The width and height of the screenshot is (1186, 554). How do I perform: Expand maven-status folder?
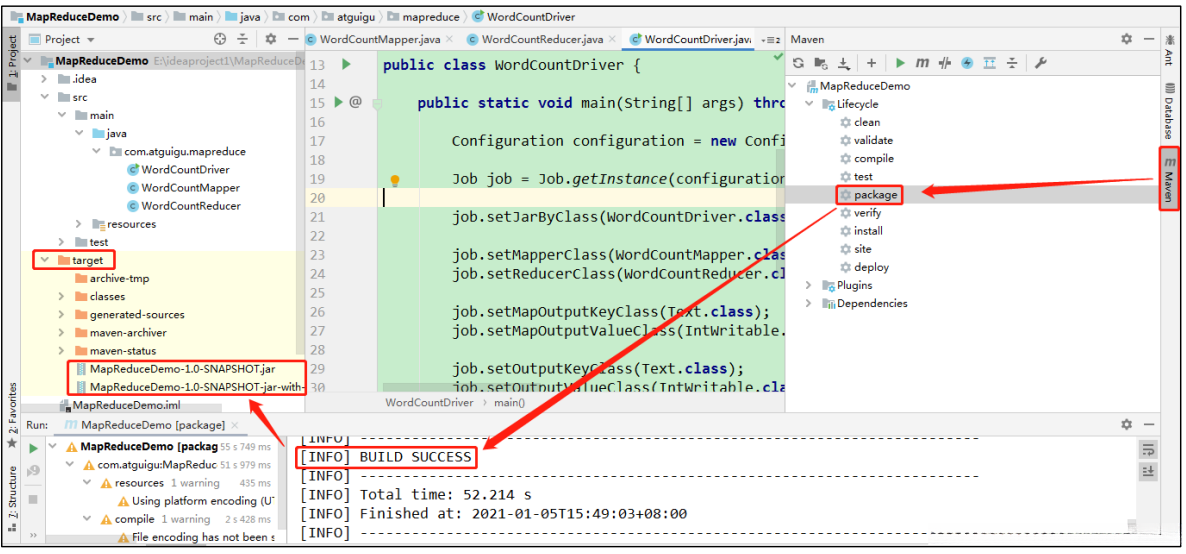tap(61, 350)
